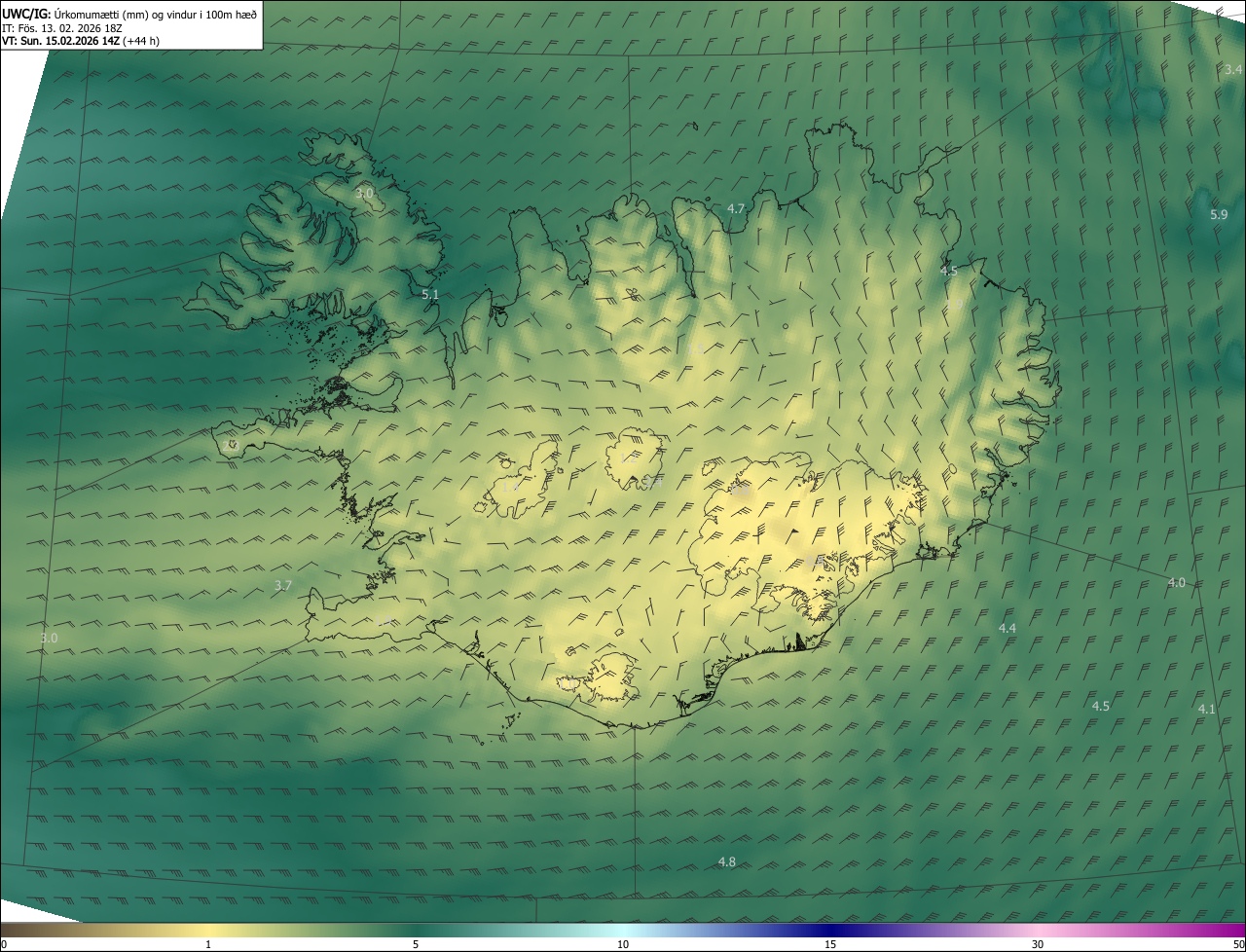Click the 3.7 value label
This screenshot has height=952, width=1246.
[283, 585]
